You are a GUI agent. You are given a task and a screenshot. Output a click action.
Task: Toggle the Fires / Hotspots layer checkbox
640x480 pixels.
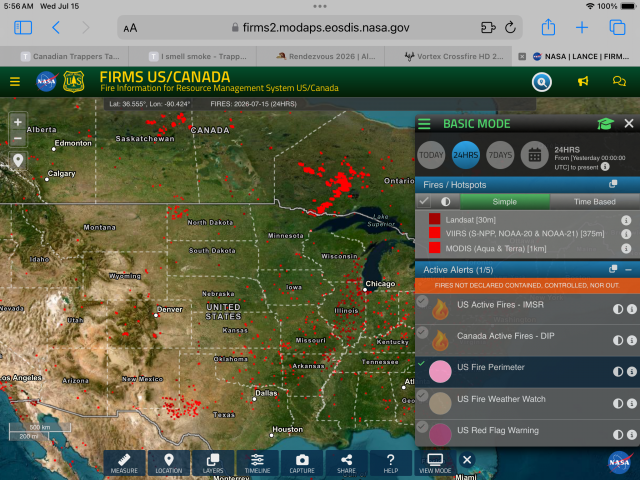click(424, 201)
